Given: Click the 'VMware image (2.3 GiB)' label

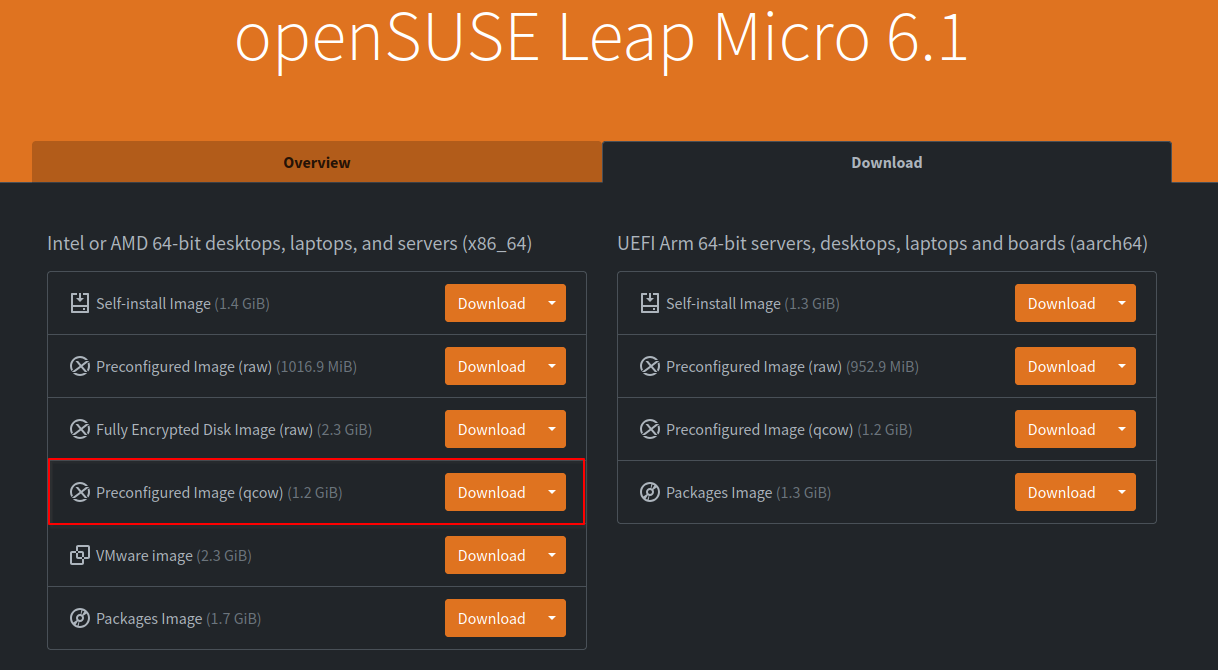Looking at the screenshot, I should pyautogui.click(x=174, y=555).
